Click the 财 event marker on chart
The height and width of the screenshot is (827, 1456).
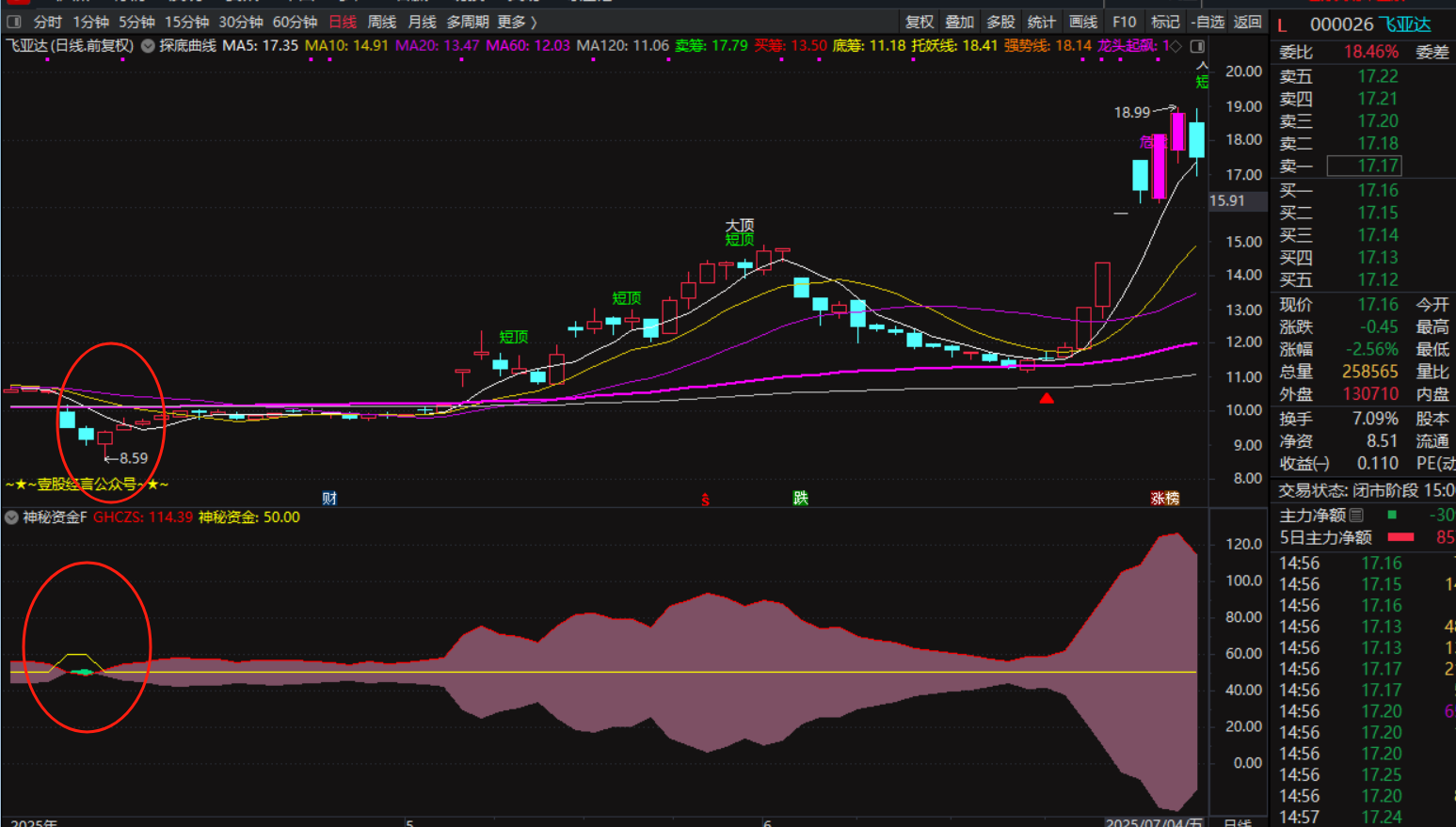coord(329,499)
